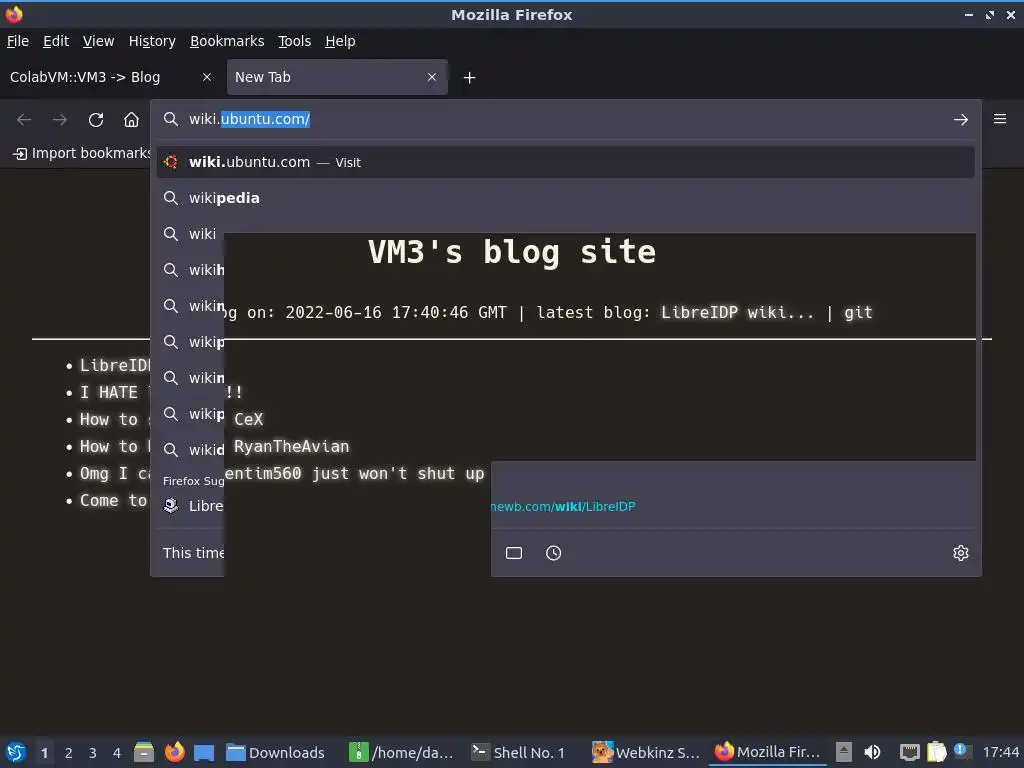Click the newb.com/wiki/LibreIDP suggestion URL
Viewport: 1024px width, 768px height.
pyautogui.click(x=563, y=507)
